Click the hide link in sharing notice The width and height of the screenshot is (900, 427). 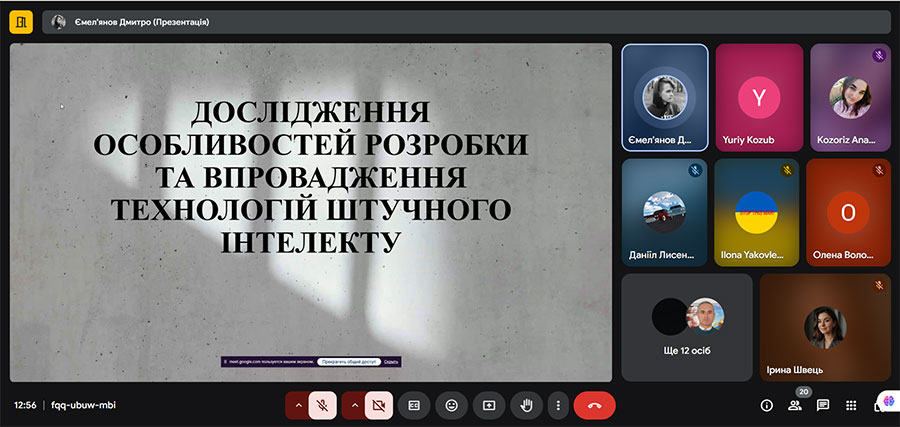tap(391, 362)
